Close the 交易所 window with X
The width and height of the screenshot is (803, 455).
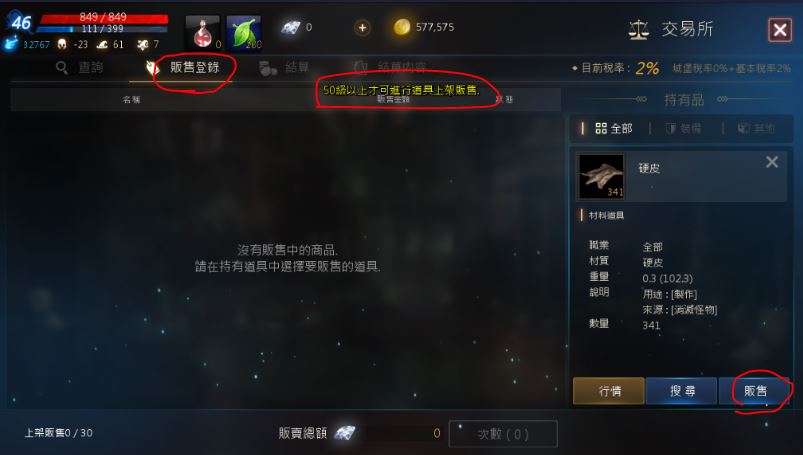[780, 30]
